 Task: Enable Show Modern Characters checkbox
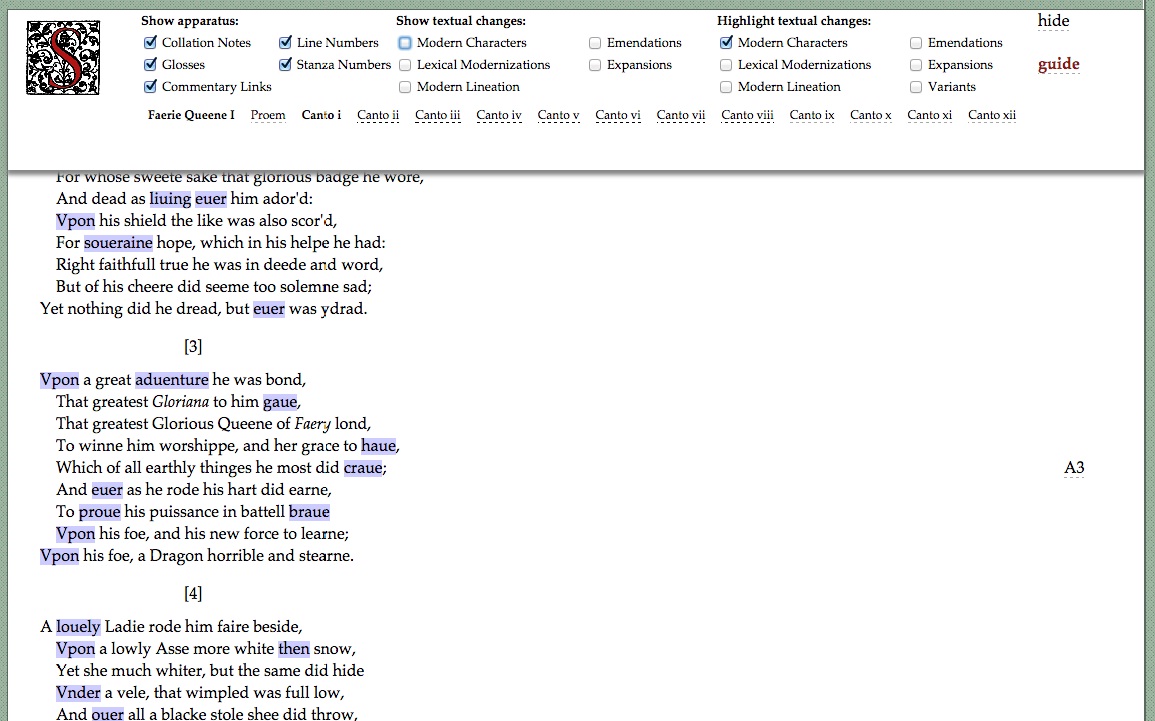click(405, 43)
